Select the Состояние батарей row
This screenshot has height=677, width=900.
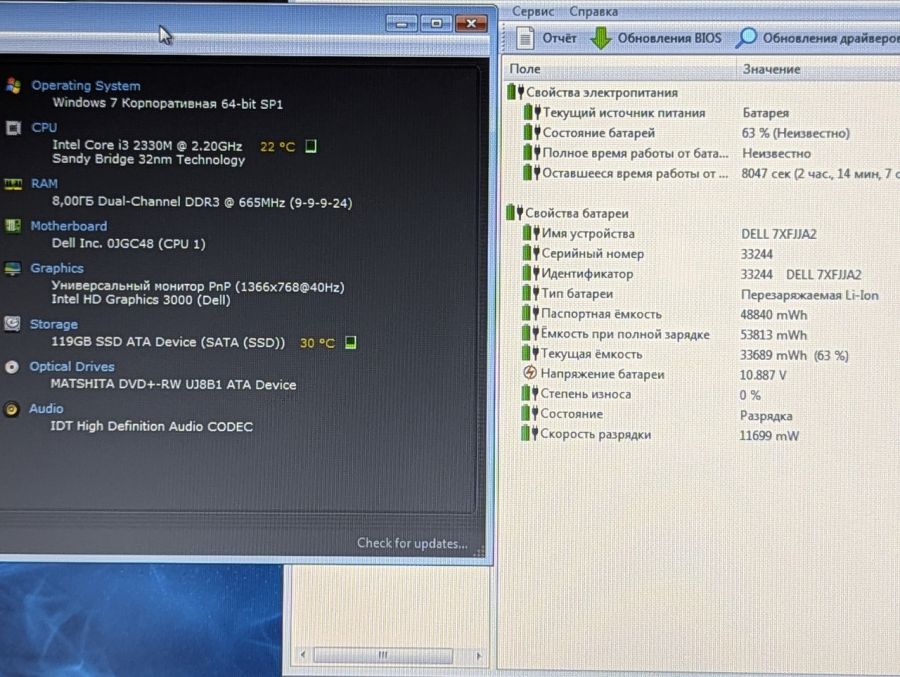712,133
